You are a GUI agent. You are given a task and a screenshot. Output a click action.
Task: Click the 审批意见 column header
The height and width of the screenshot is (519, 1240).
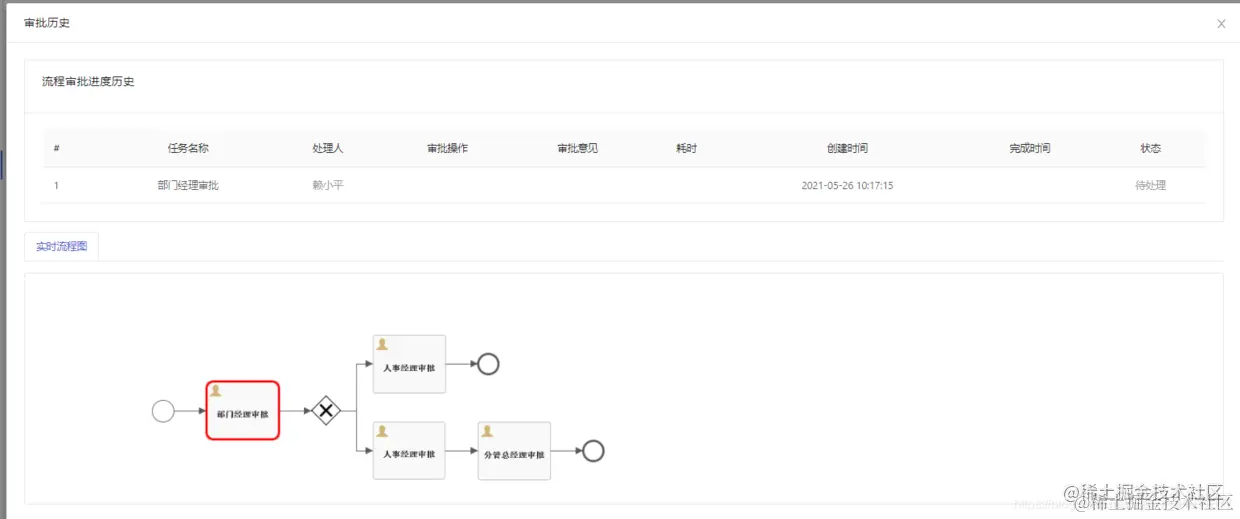pyautogui.click(x=577, y=148)
